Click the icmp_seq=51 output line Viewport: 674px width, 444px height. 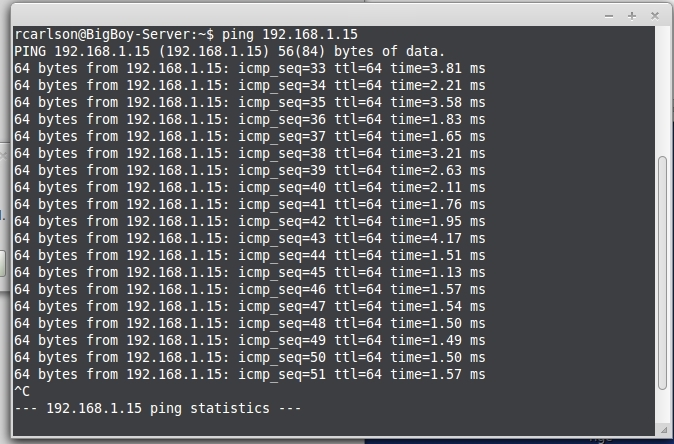249,374
